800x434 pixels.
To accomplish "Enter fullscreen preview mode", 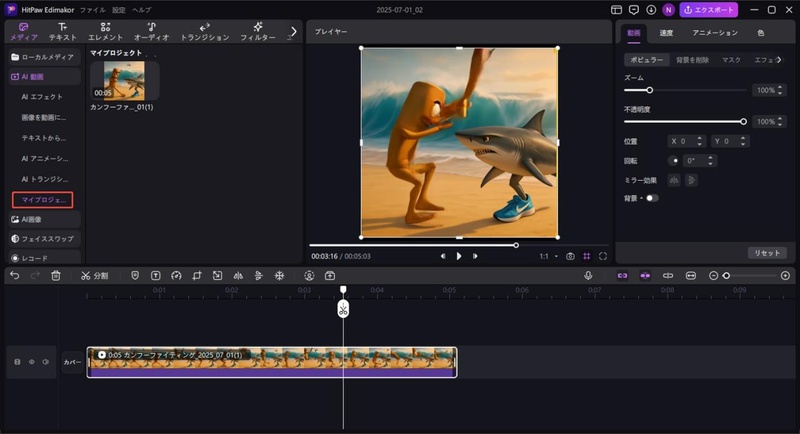I will tap(603, 256).
